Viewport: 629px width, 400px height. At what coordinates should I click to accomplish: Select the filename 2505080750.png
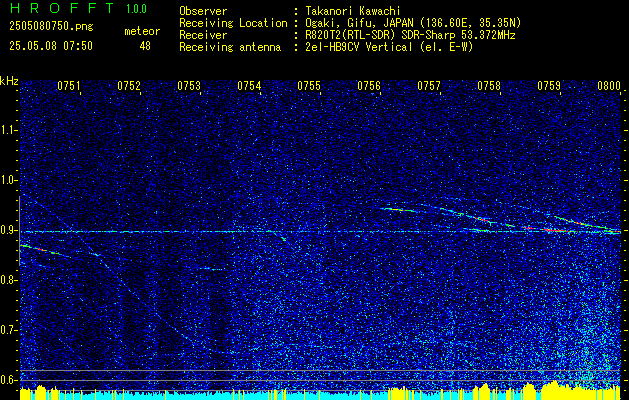pos(51,26)
